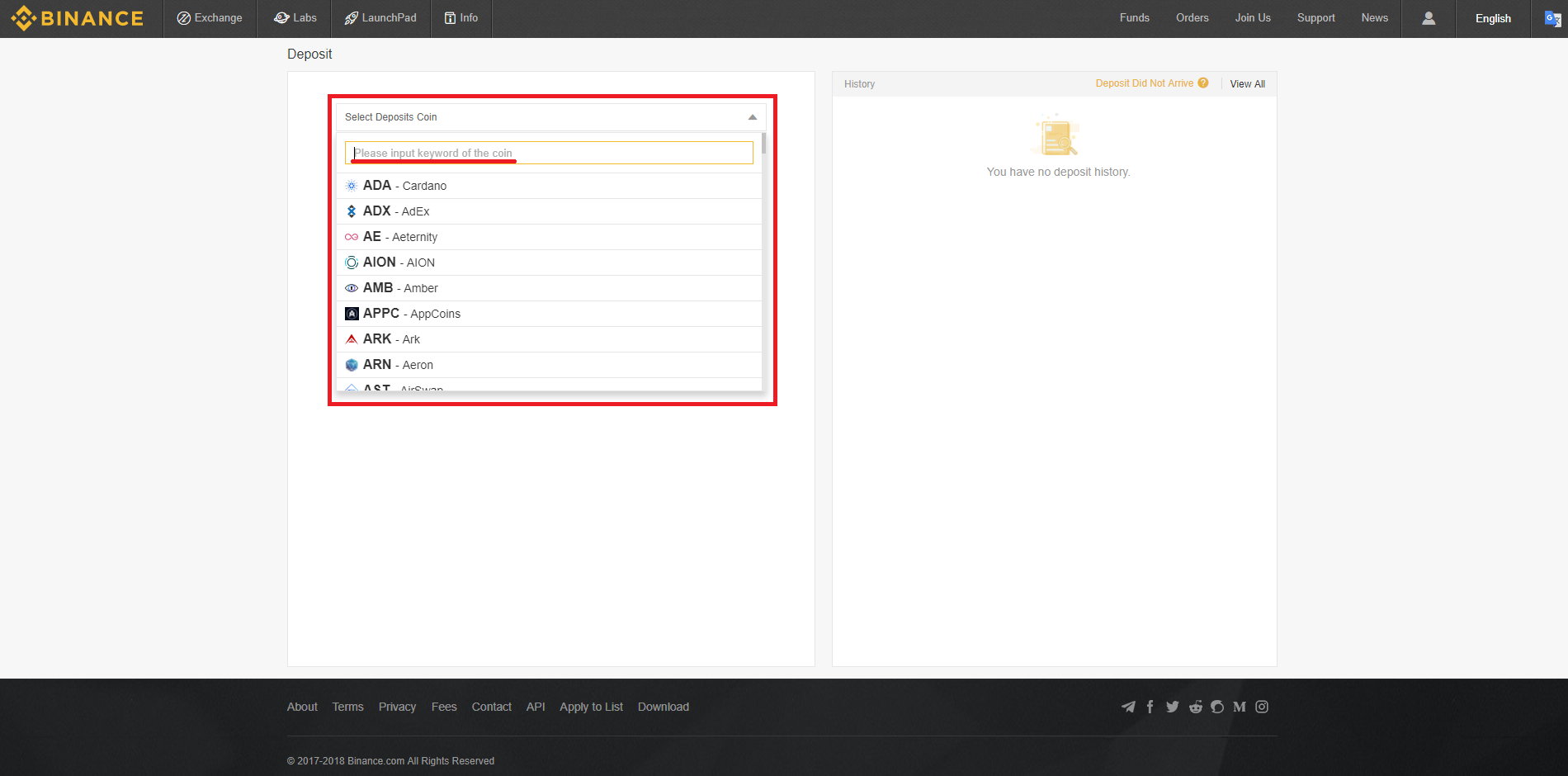Open Deposit Did Not Arrive help
Screen dimensions: 1568x776
(x=1144, y=83)
